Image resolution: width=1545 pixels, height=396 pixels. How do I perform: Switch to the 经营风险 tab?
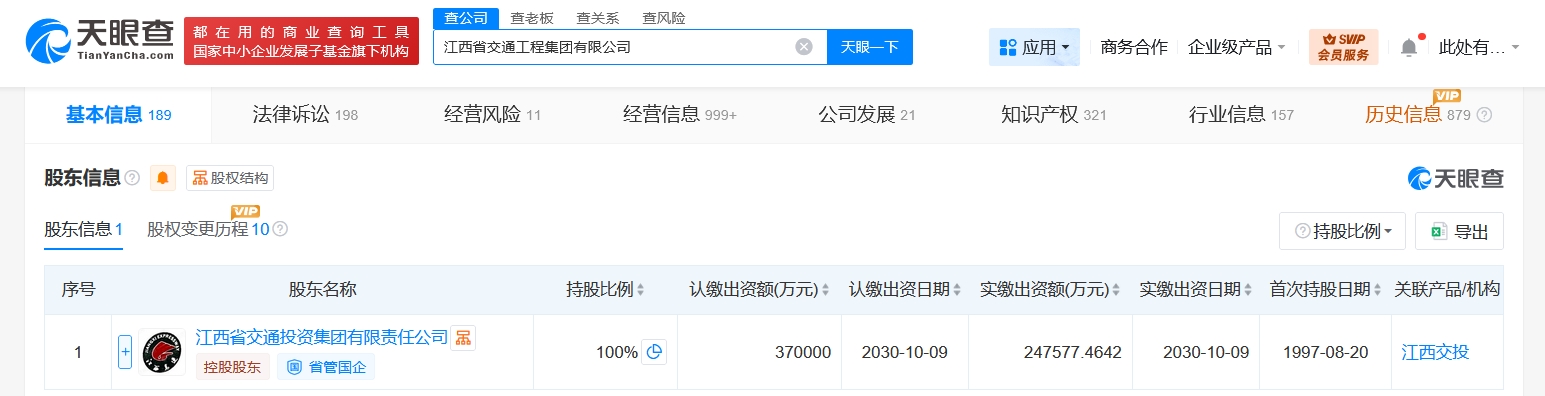pyautogui.click(x=492, y=115)
